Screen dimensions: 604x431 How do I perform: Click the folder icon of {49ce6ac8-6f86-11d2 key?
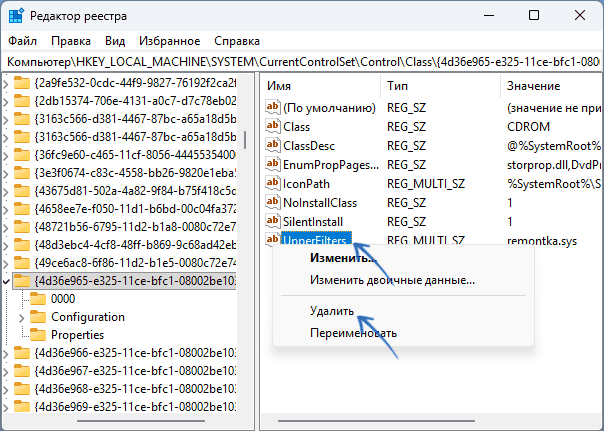[22, 263]
